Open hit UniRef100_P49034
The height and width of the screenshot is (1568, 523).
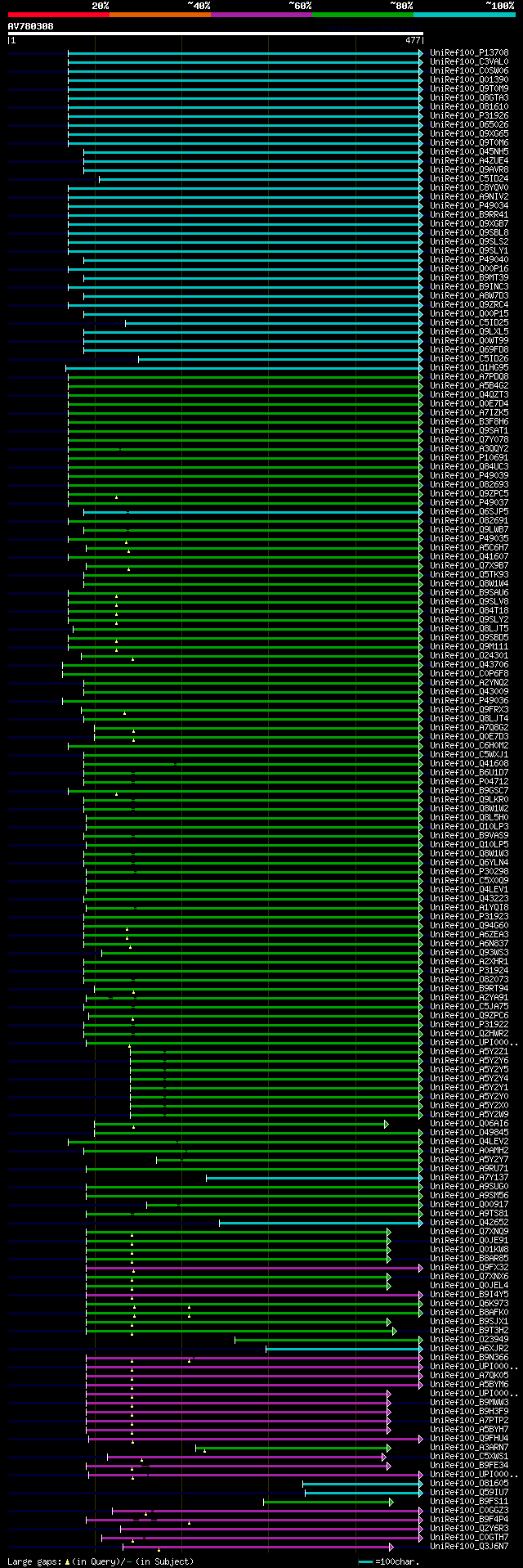(469, 206)
